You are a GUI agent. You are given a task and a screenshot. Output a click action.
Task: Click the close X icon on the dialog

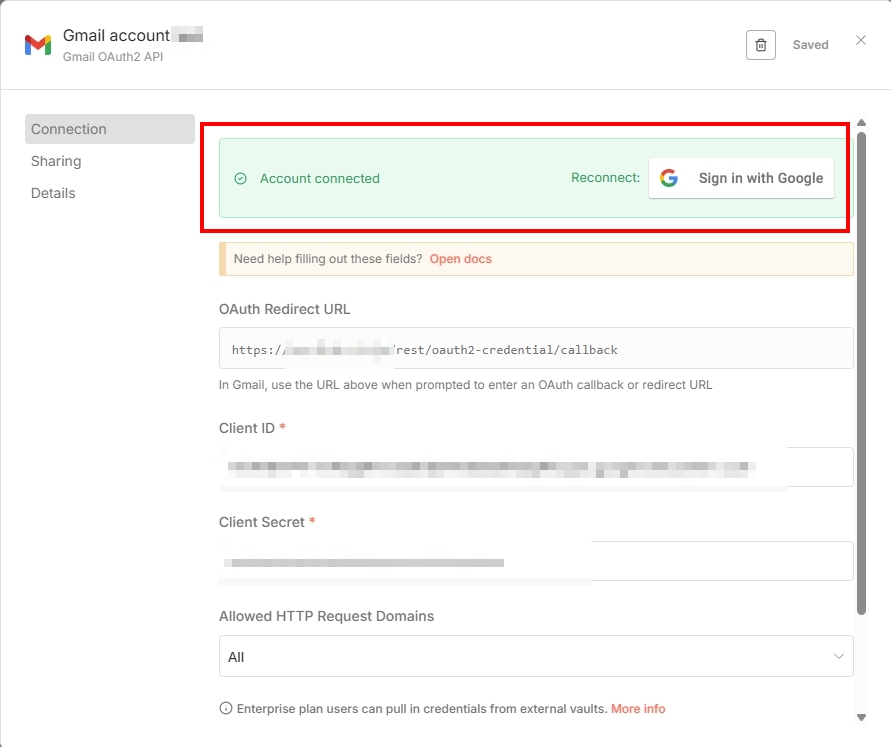863,40
